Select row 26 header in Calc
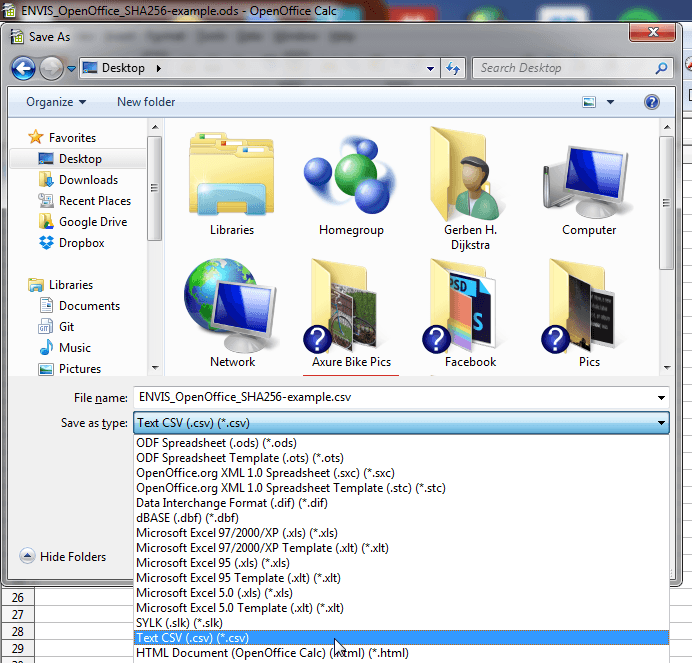This screenshot has height=663, width=692. point(18,598)
